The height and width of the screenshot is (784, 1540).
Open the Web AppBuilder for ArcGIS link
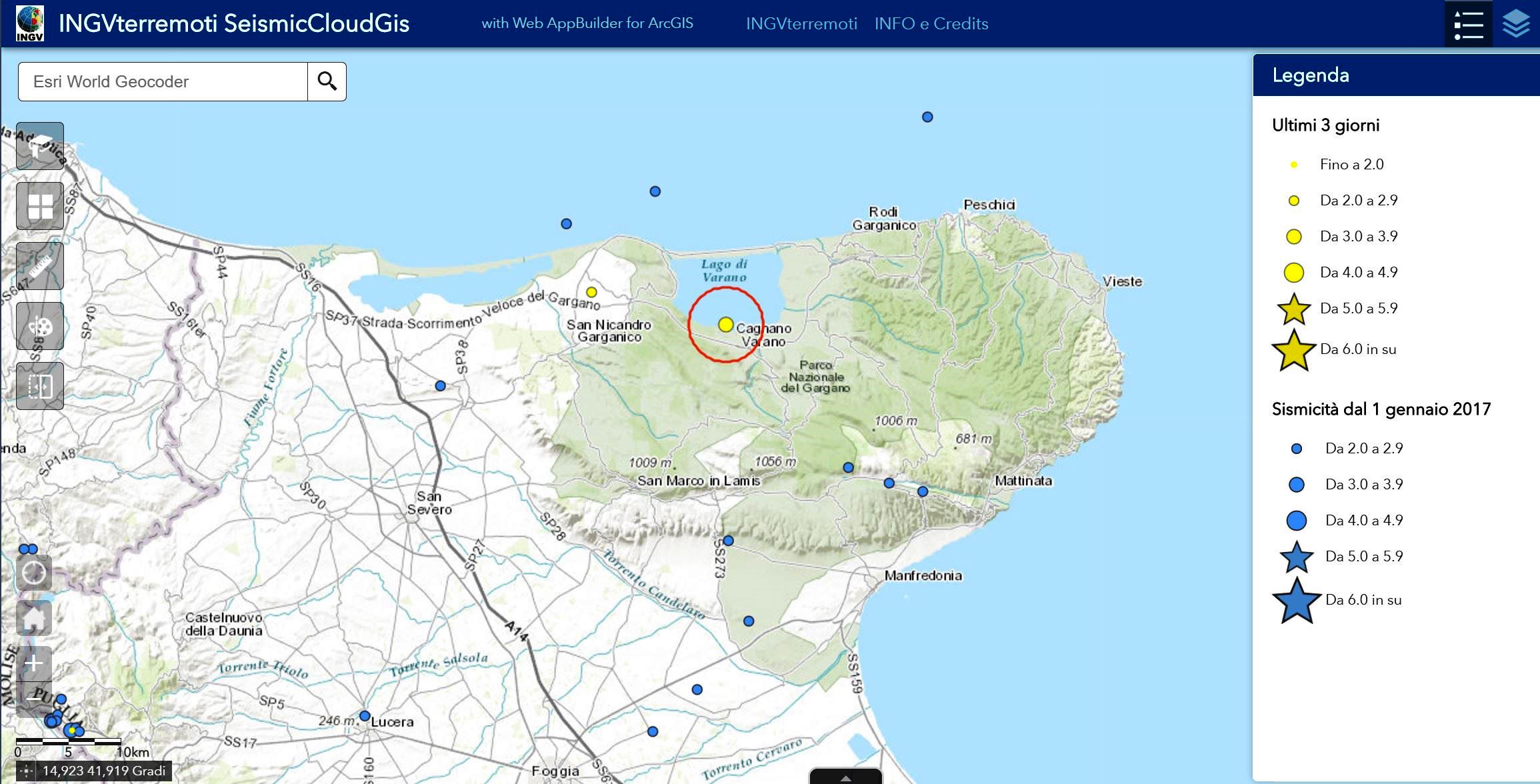(587, 23)
